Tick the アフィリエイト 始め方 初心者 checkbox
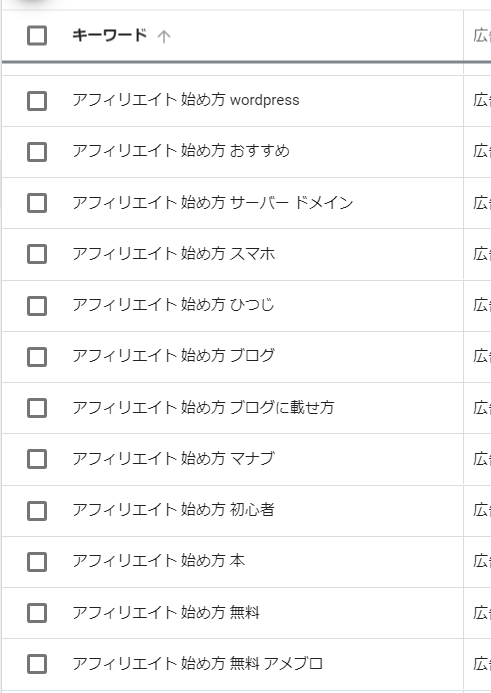Image resolution: width=491 pixels, height=693 pixels. click(37, 511)
